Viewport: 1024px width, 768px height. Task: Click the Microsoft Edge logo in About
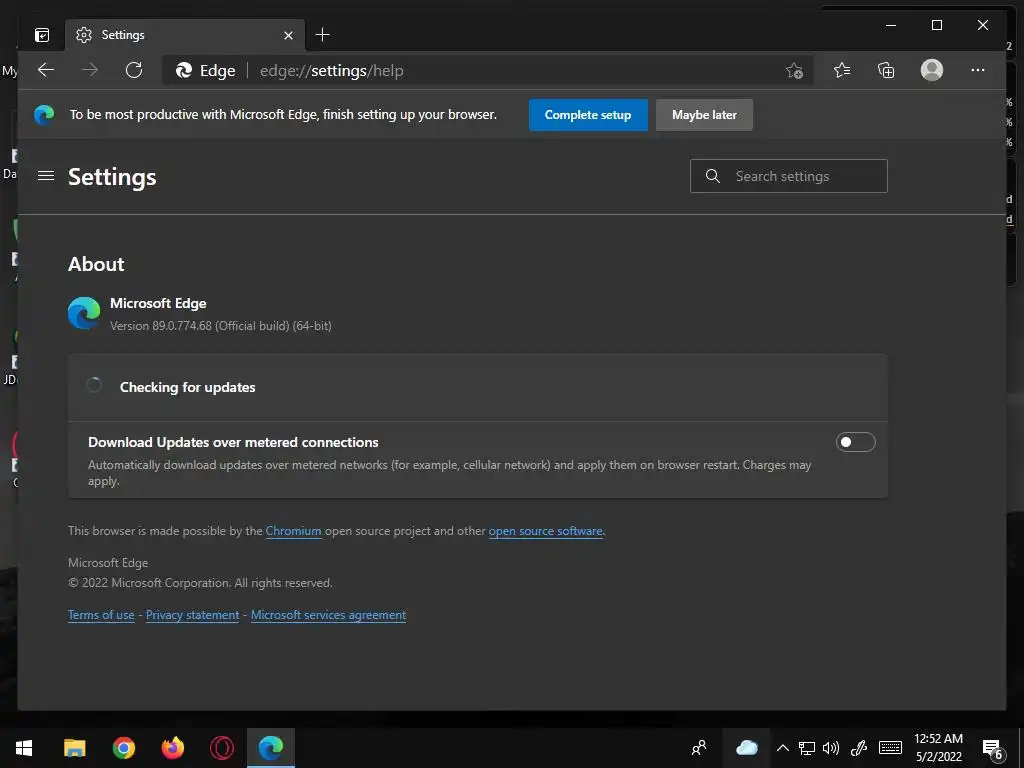(x=84, y=313)
